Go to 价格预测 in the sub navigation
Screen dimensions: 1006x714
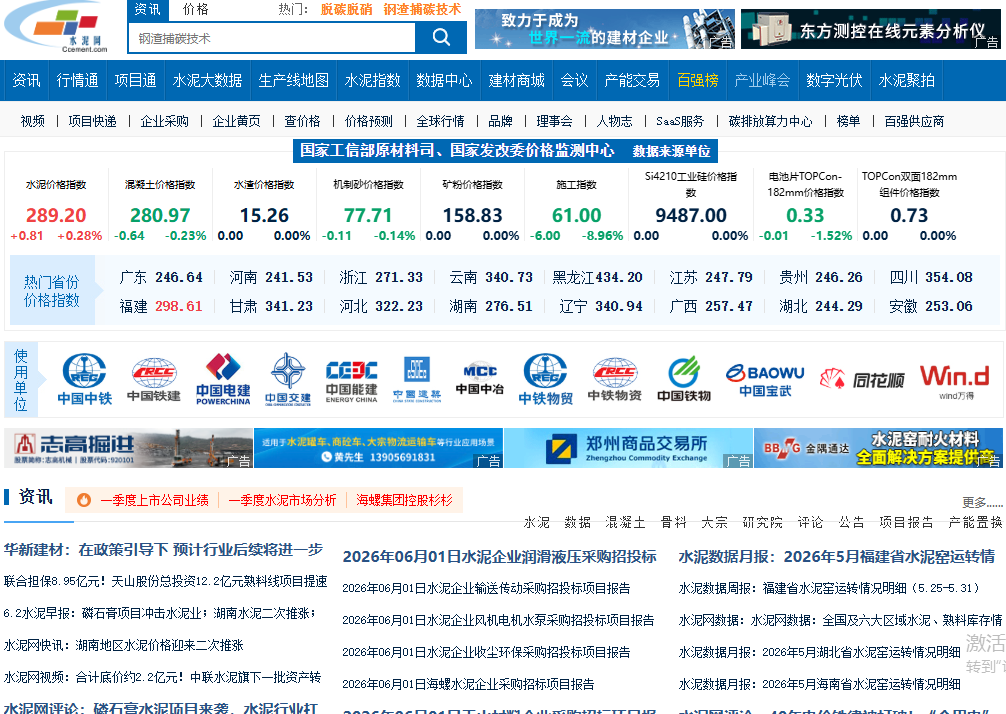point(368,121)
